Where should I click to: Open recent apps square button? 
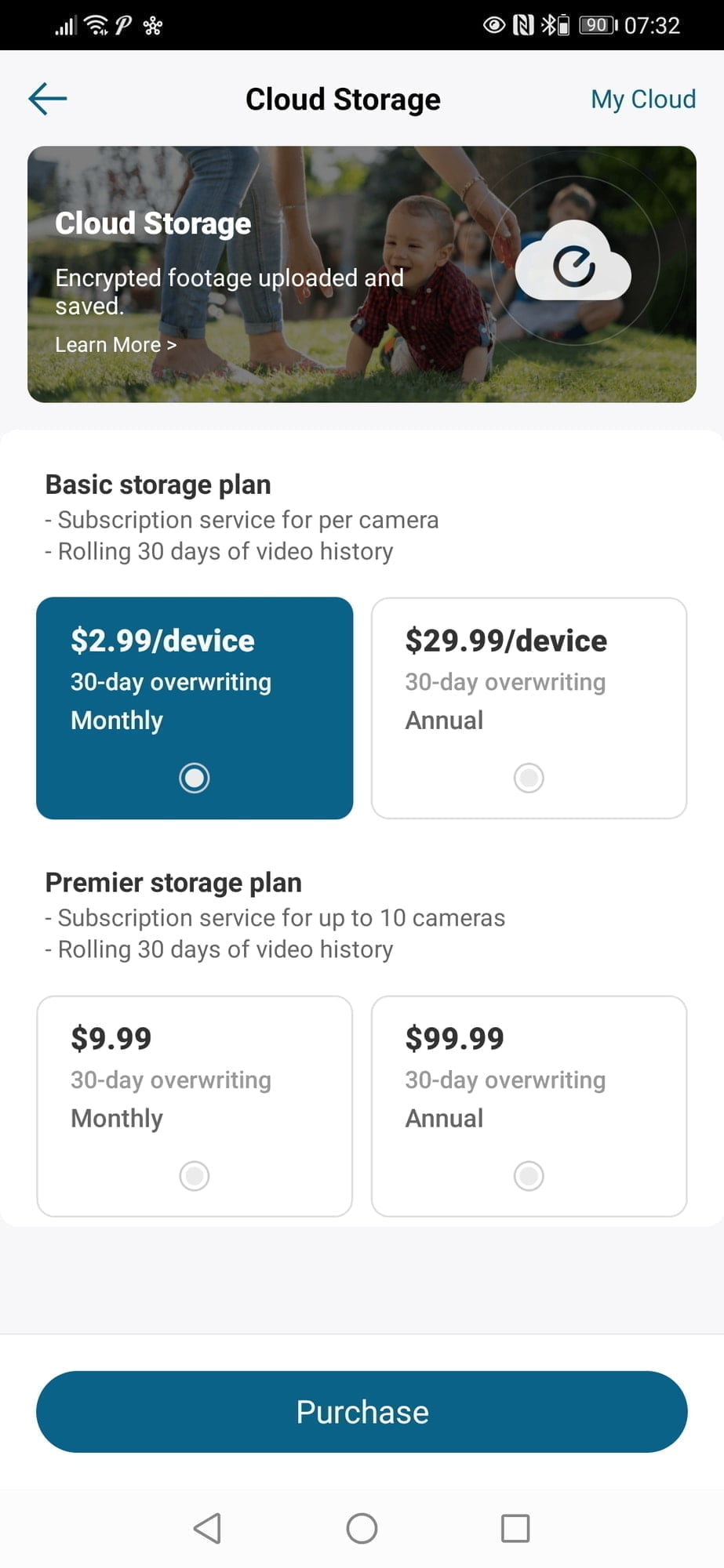coord(515,1528)
